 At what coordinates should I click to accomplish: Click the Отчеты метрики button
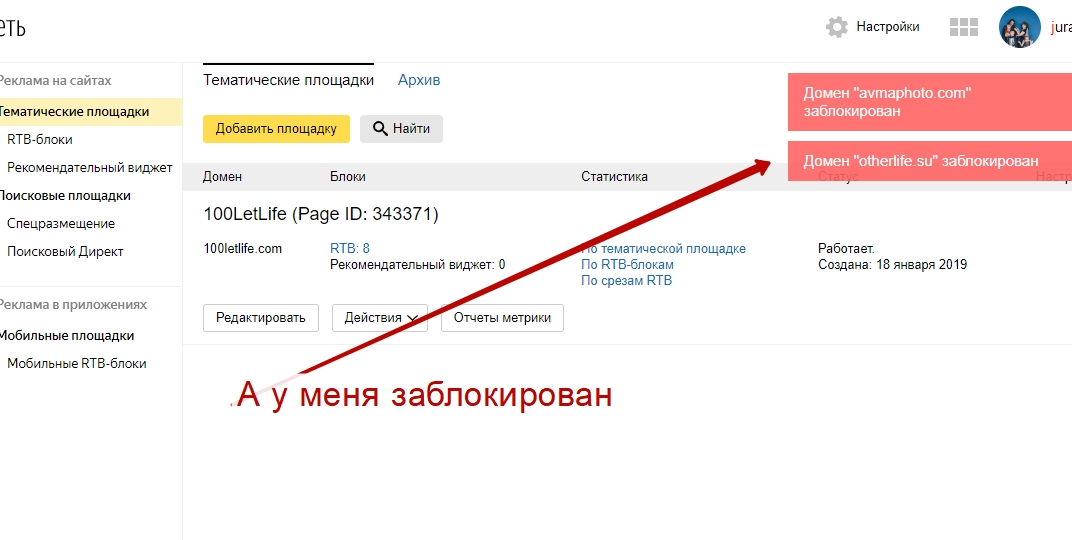(502, 318)
